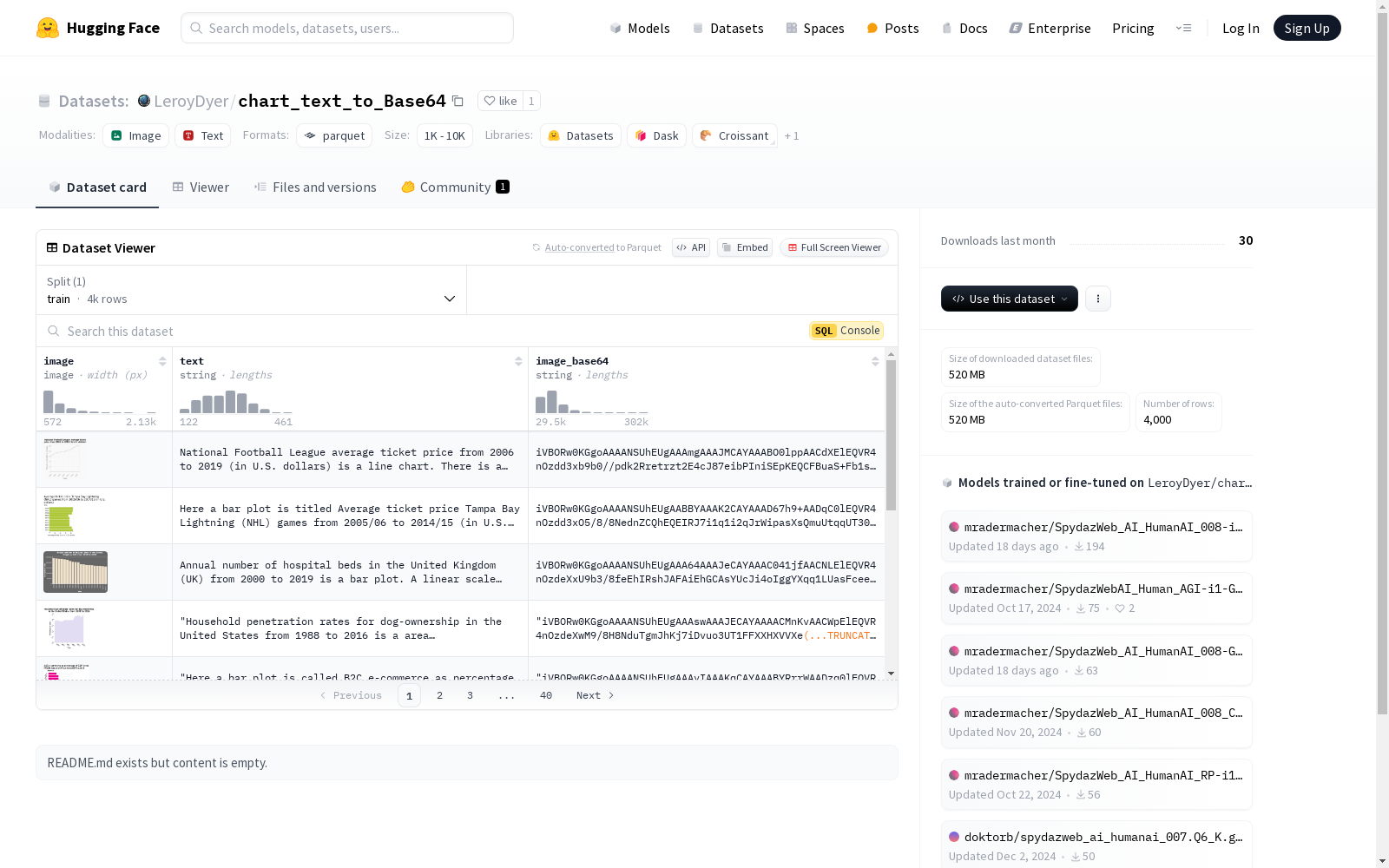
Task: Open the SQL Console
Action: point(846,331)
